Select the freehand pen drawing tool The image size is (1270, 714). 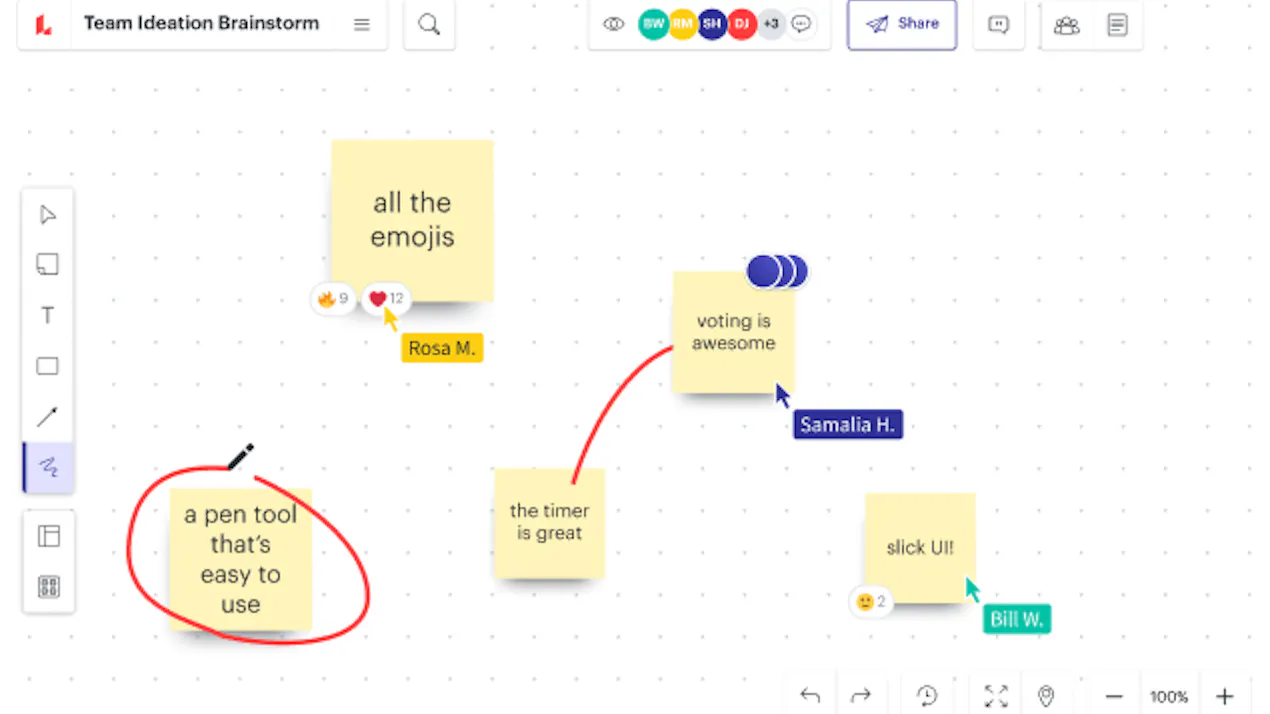pyautogui.click(x=48, y=467)
